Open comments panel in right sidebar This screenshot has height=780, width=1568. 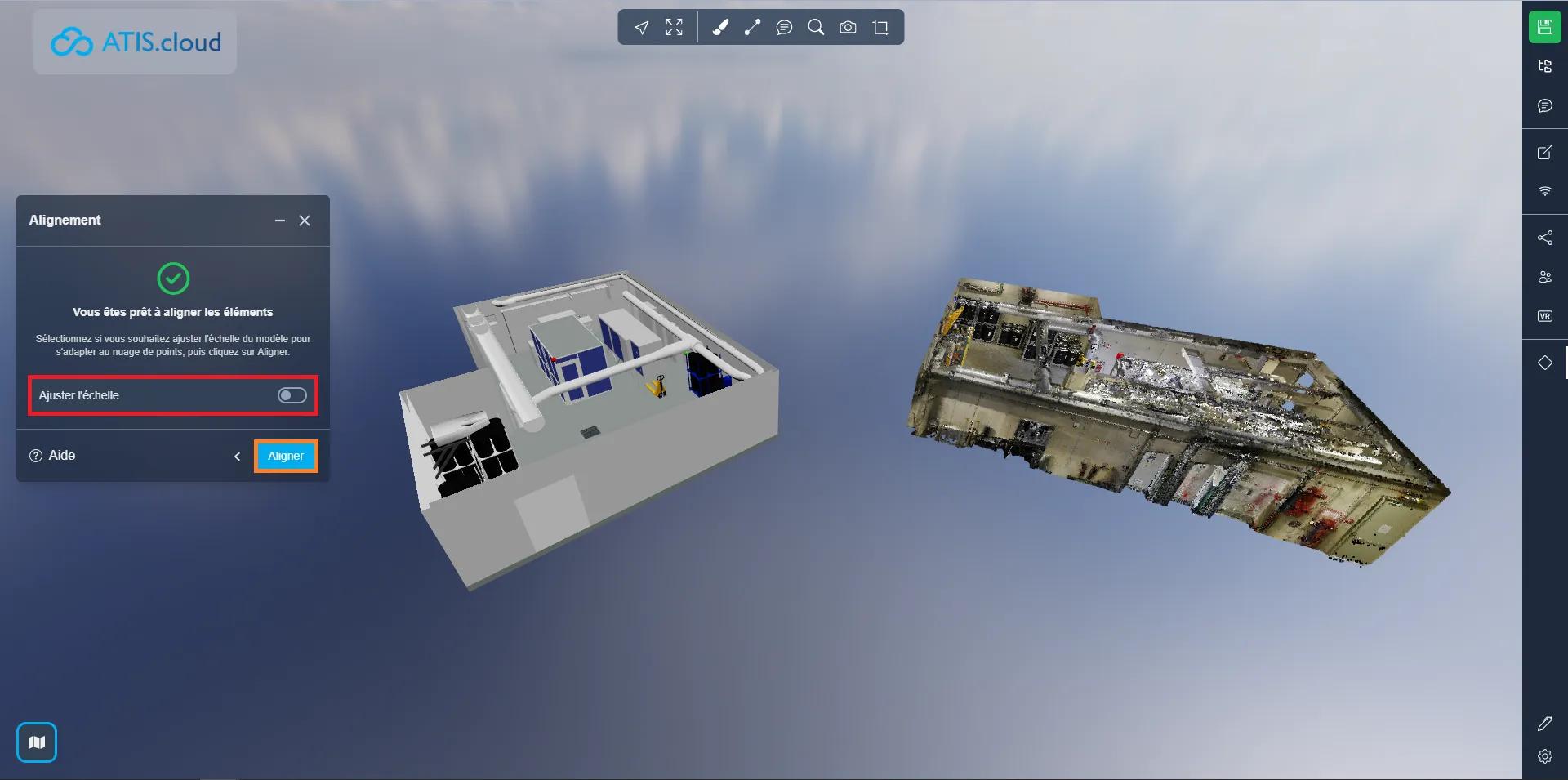pyautogui.click(x=1545, y=105)
